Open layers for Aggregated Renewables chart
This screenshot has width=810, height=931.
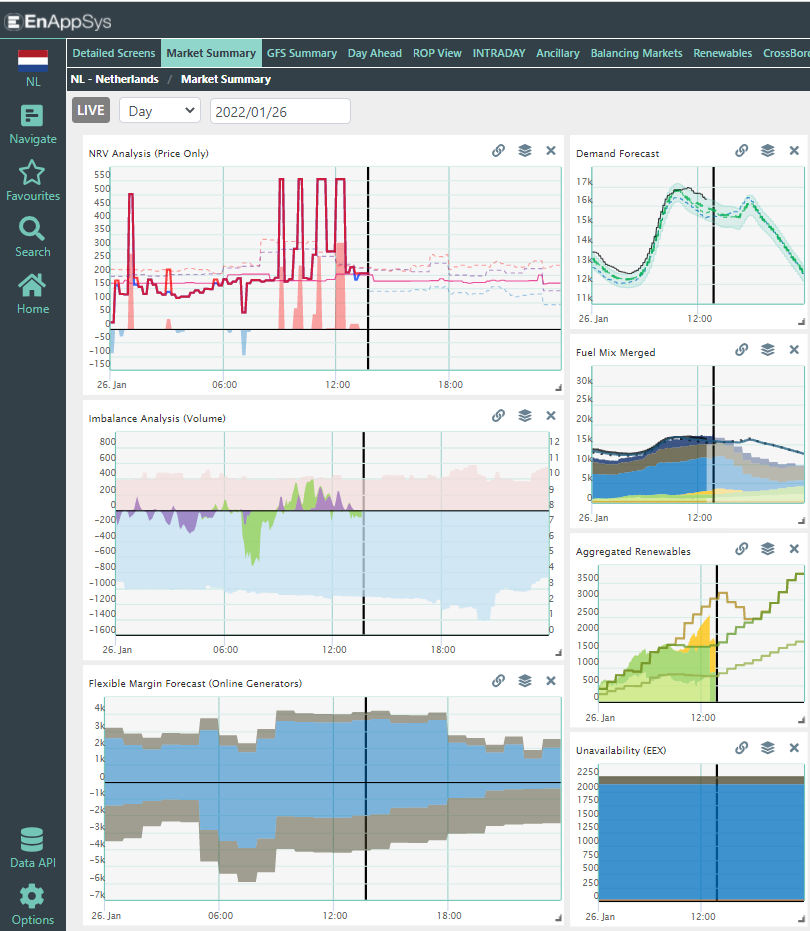(768, 549)
